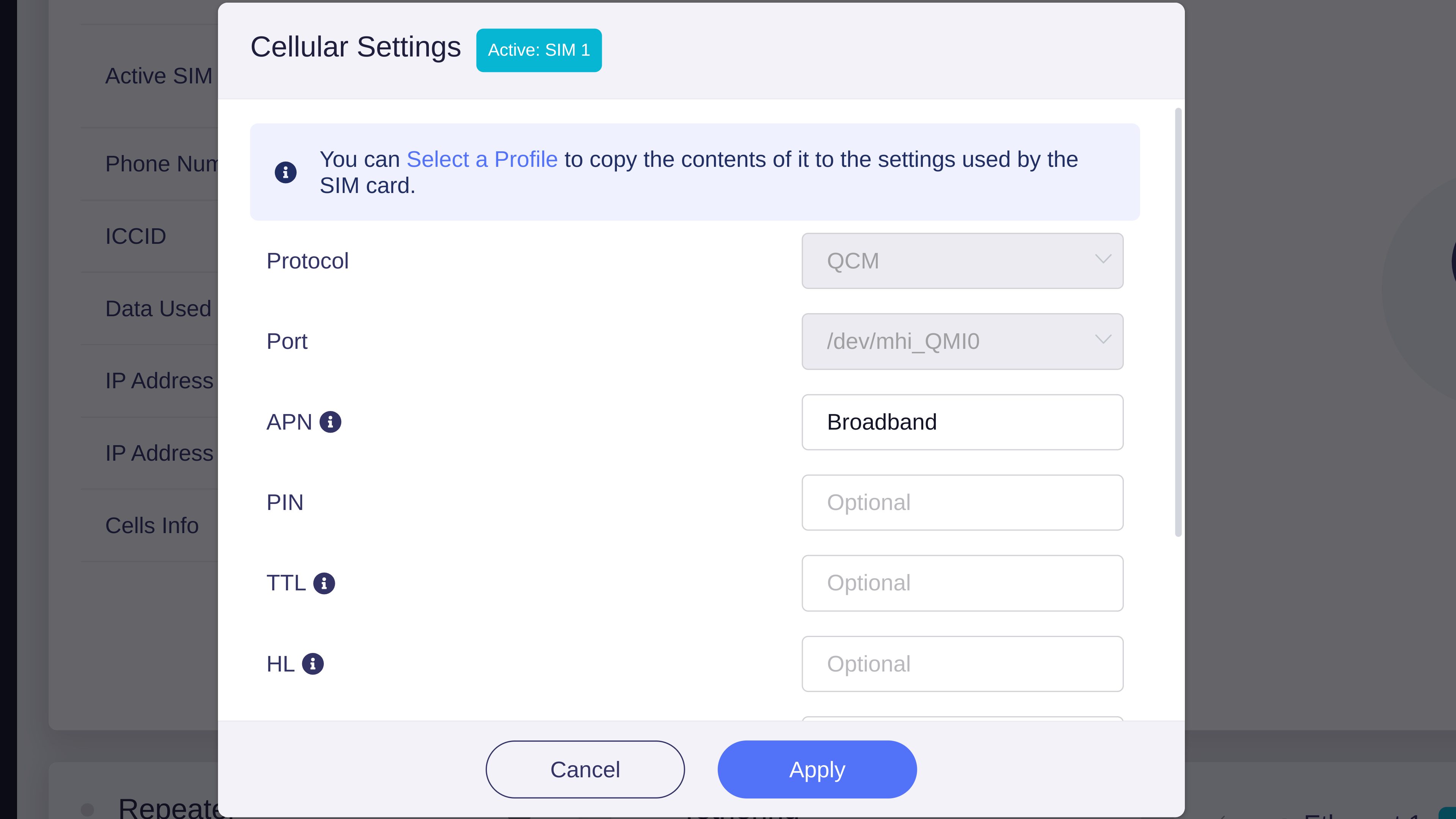Click the Active SIM row label
The width and height of the screenshot is (1456, 819).
(x=159, y=76)
